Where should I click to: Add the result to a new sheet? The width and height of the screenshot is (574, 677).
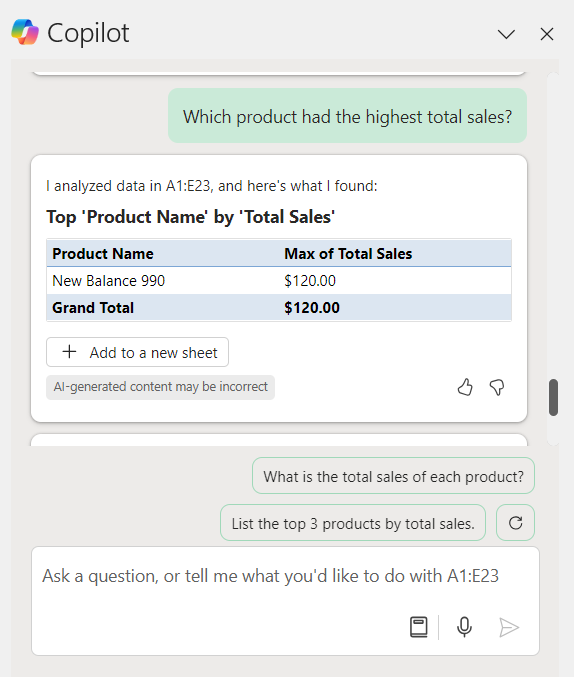[137, 352]
